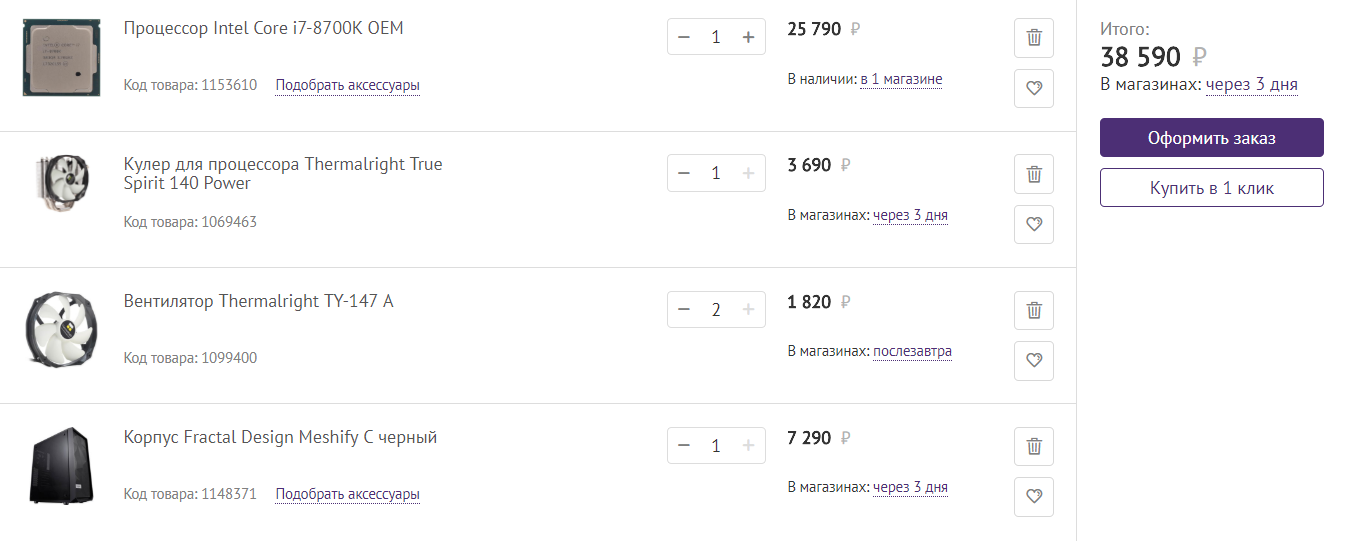Add Thermalright True Spirit cooler to wishlist

point(1034,224)
